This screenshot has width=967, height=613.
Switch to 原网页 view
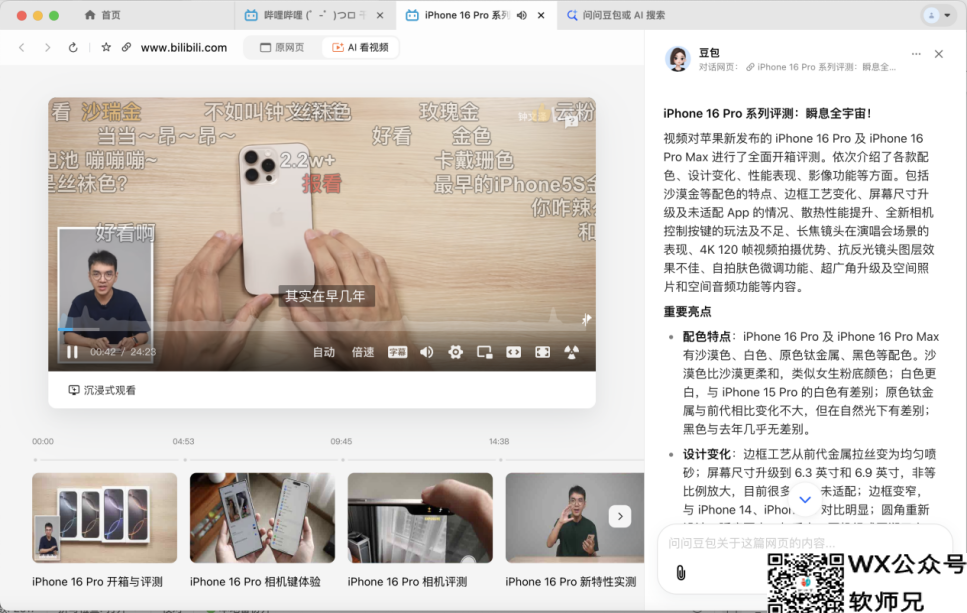(282, 47)
